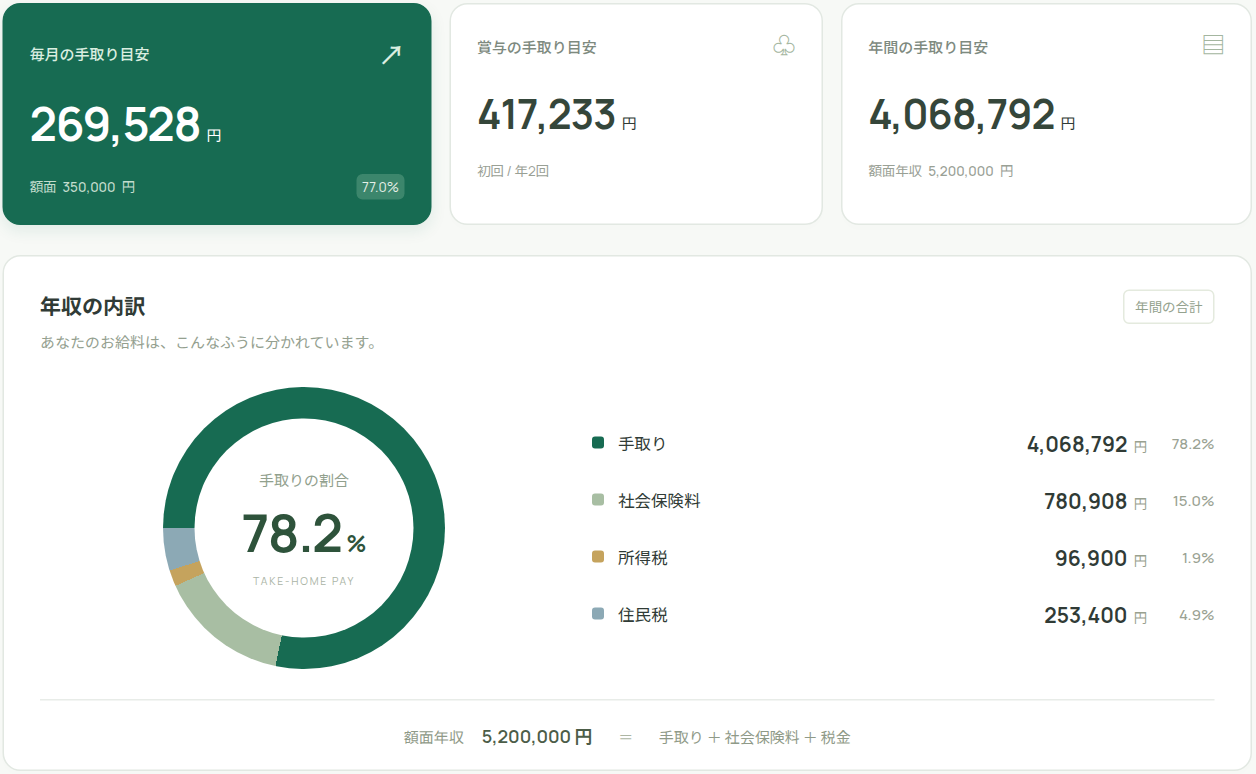Click the 1.9% percentage value
The height and width of the screenshot is (774, 1256).
click(1198, 558)
